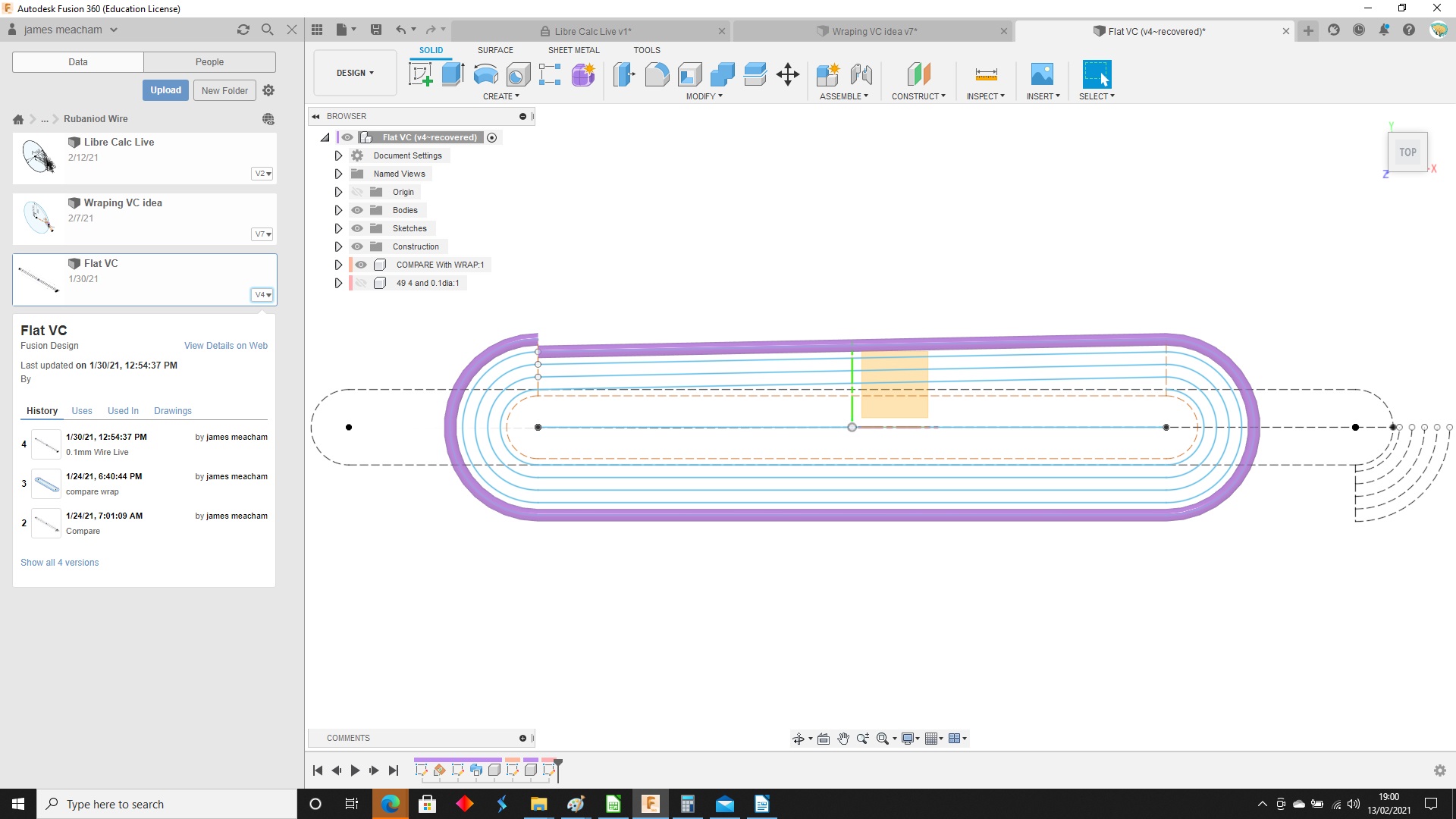The height and width of the screenshot is (819, 1456).
Task: Select the Joint tool
Action: [861, 74]
